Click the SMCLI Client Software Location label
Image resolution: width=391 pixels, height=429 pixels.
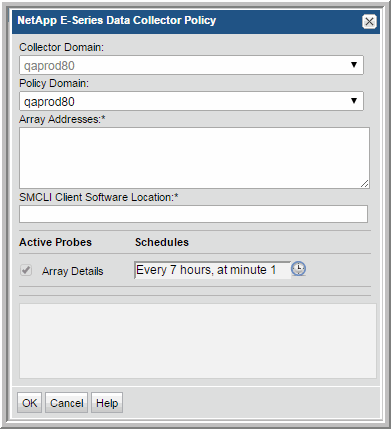pos(99,197)
